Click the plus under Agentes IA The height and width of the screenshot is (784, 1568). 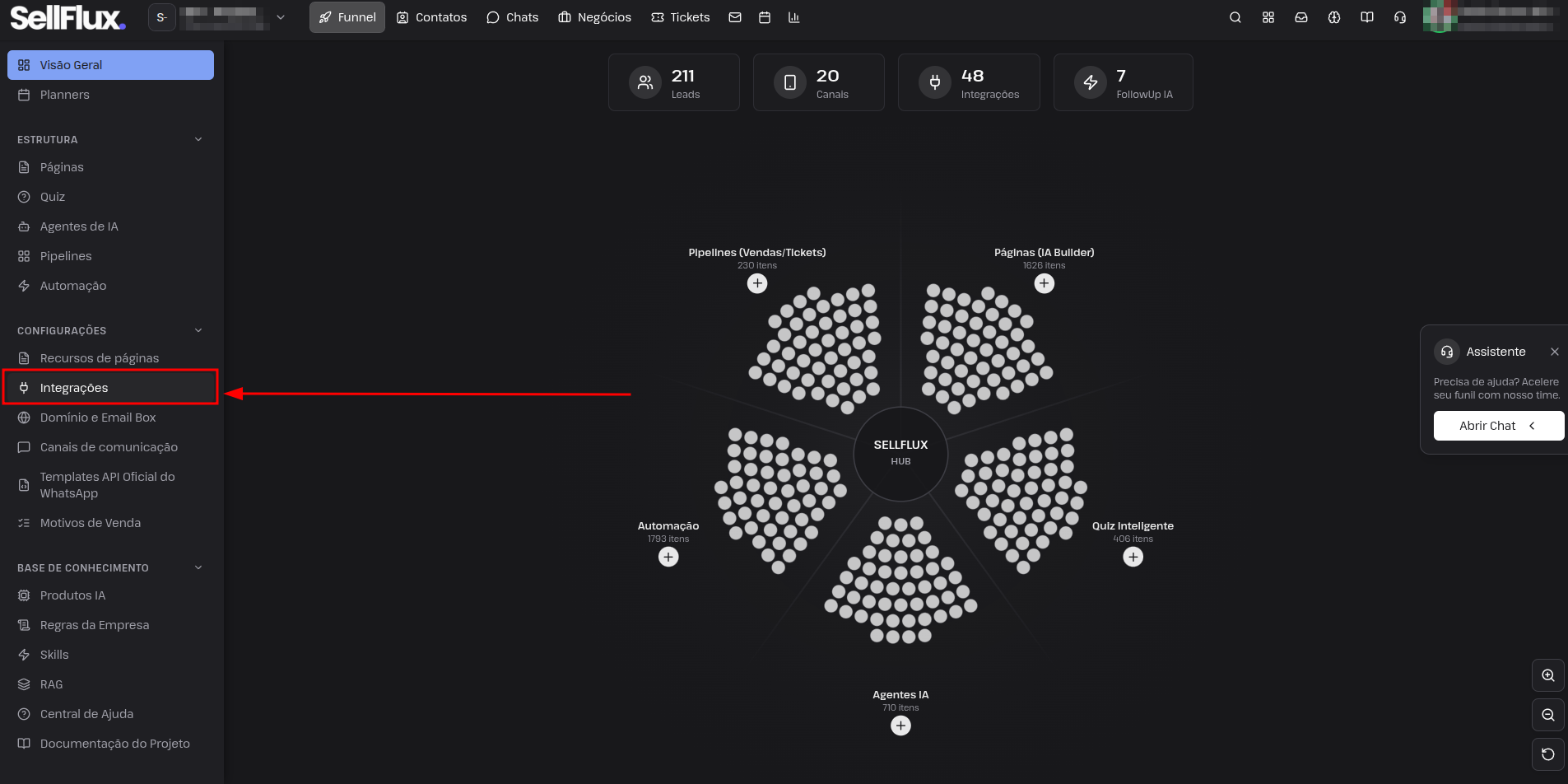click(901, 726)
